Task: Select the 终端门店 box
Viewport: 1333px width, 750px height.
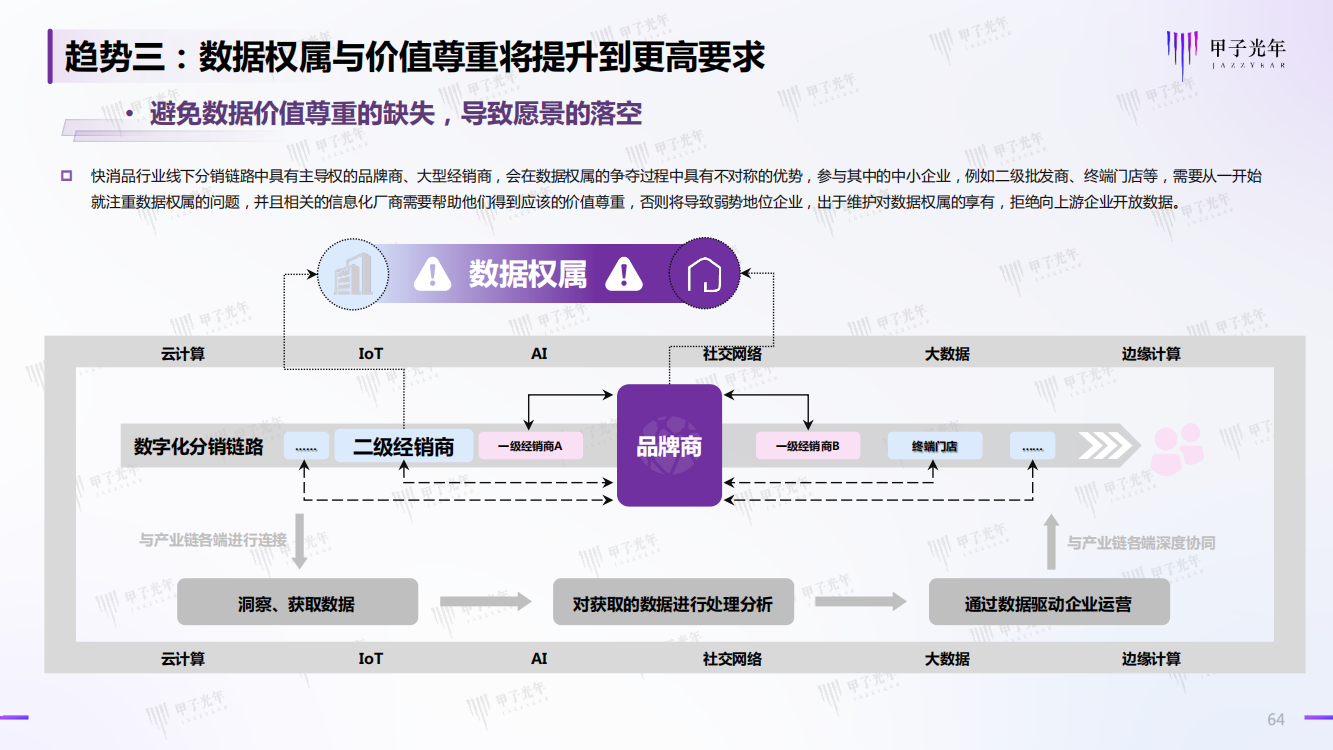Action: (935, 446)
